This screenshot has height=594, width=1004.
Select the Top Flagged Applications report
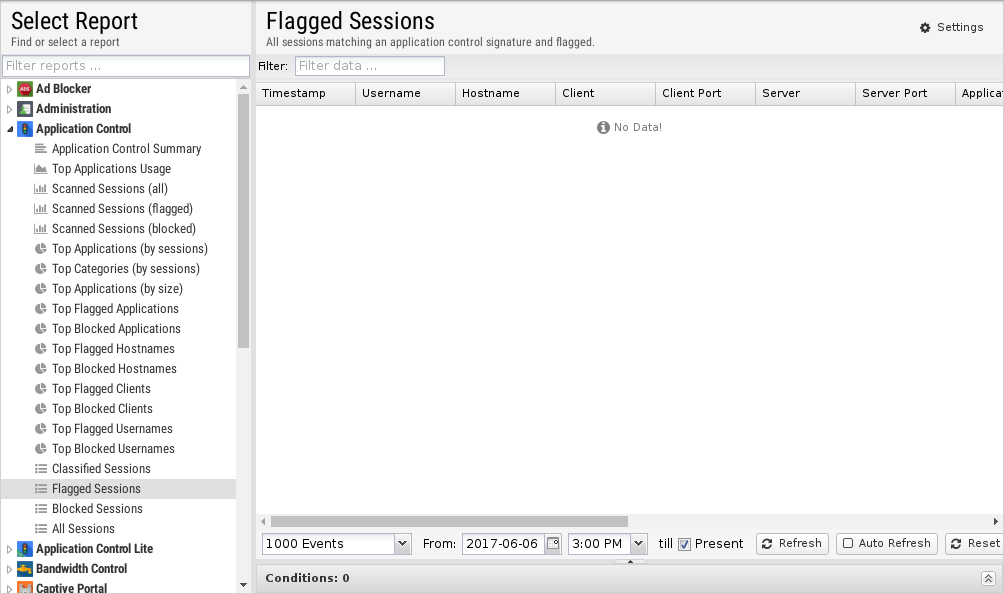115,309
